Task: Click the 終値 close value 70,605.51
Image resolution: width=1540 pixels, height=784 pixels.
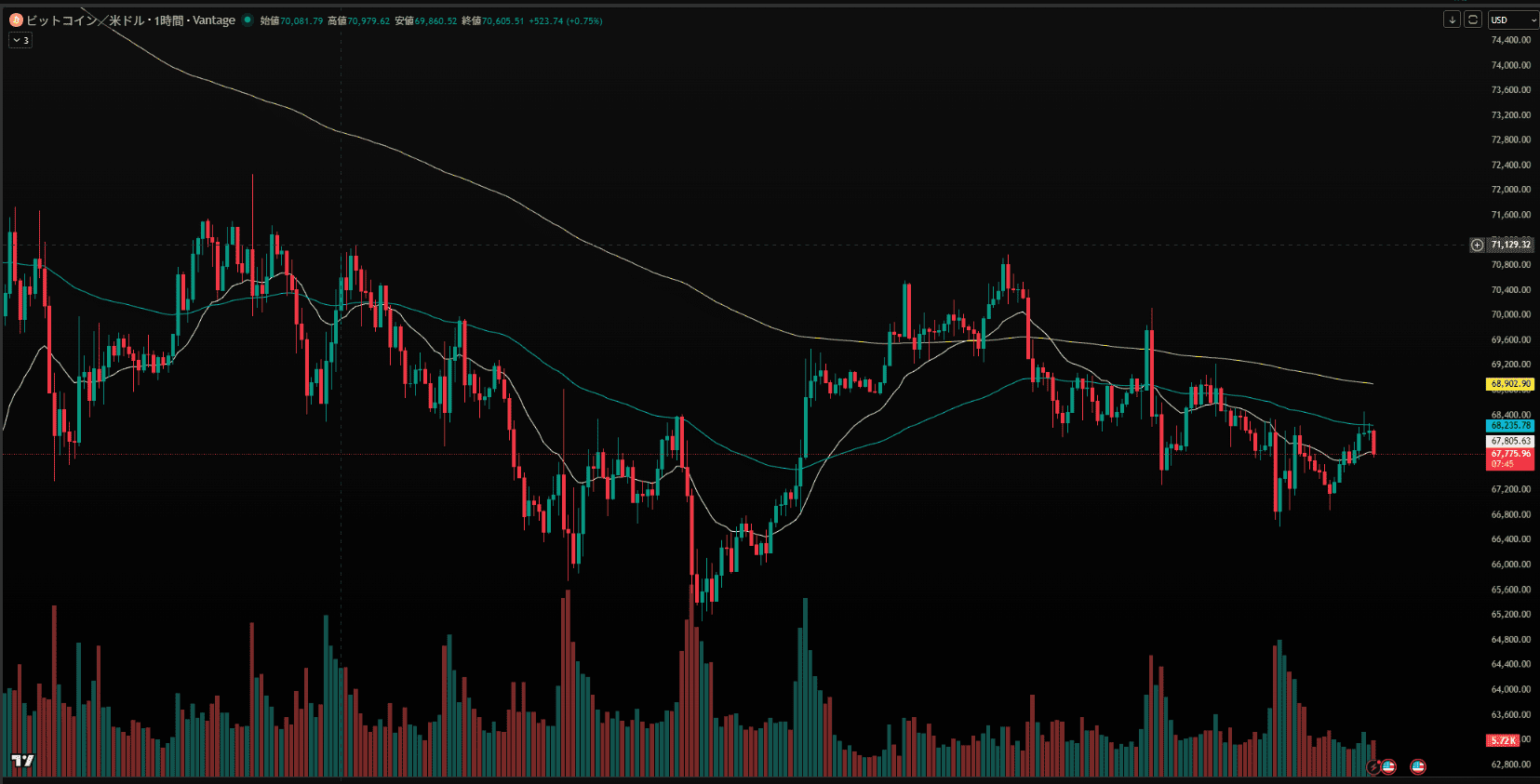Action: pyautogui.click(x=502, y=20)
